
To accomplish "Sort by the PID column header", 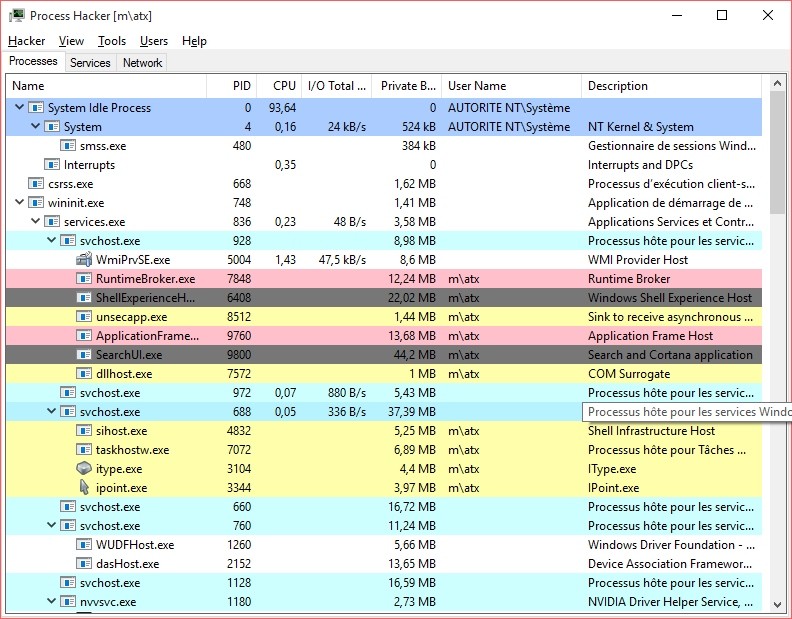I will click(x=232, y=86).
